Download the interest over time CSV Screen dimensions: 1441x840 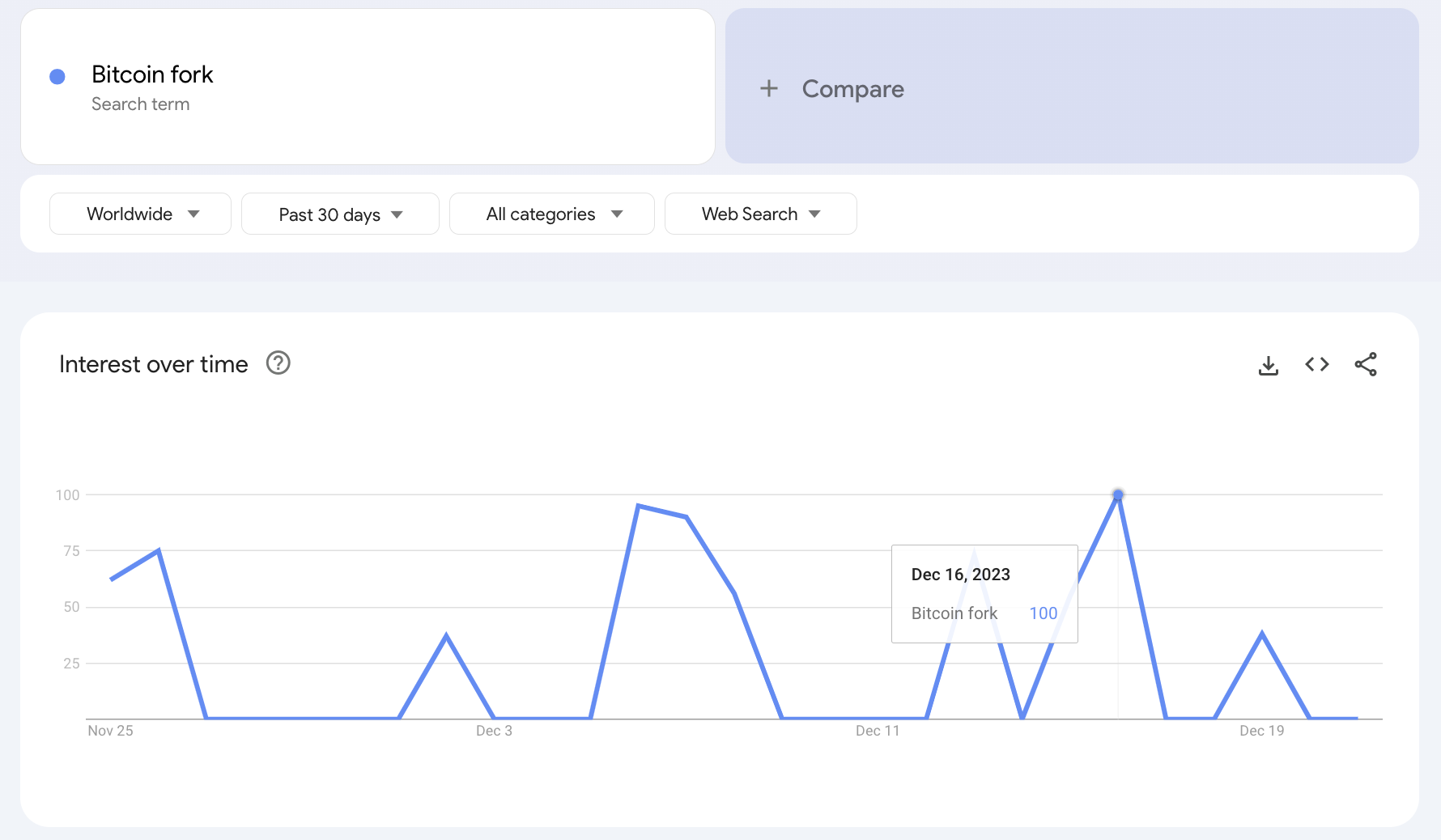tap(1269, 365)
